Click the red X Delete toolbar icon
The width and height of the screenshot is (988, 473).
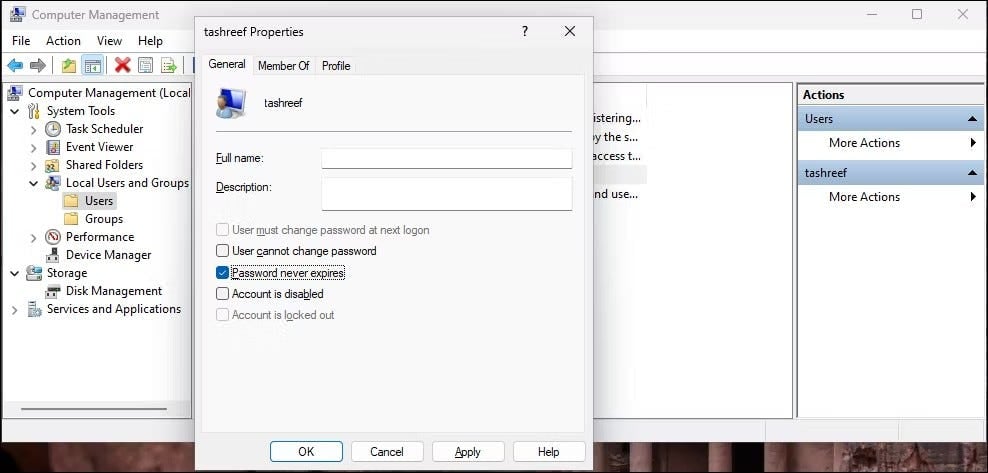(122, 65)
